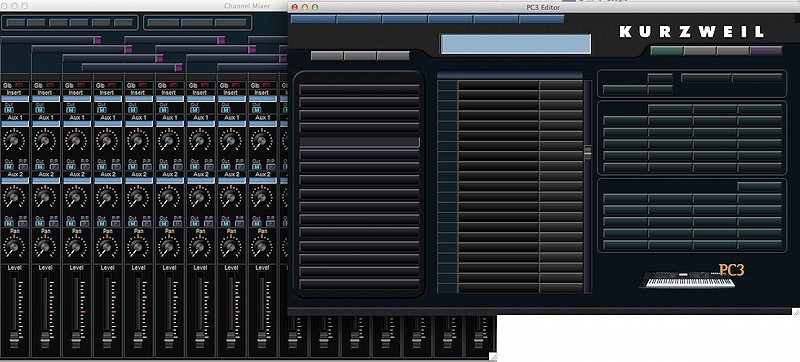Screen dimensions: 800x362
Task: Click the Pan knob on first mixer strip
Action: coord(14,247)
